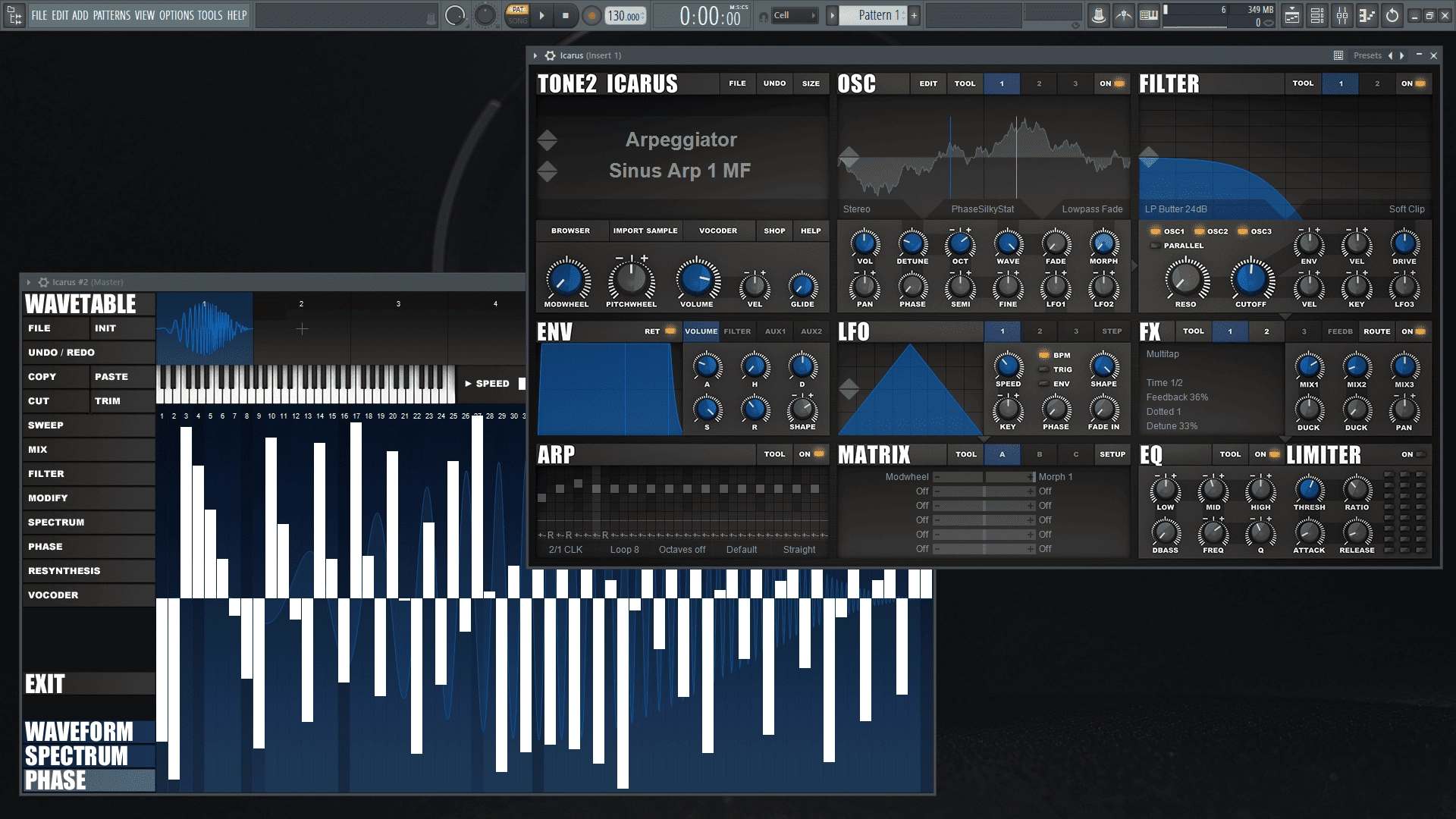Select OSC tab 2
Screen dimensions: 1456x819
coord(1039,83)
